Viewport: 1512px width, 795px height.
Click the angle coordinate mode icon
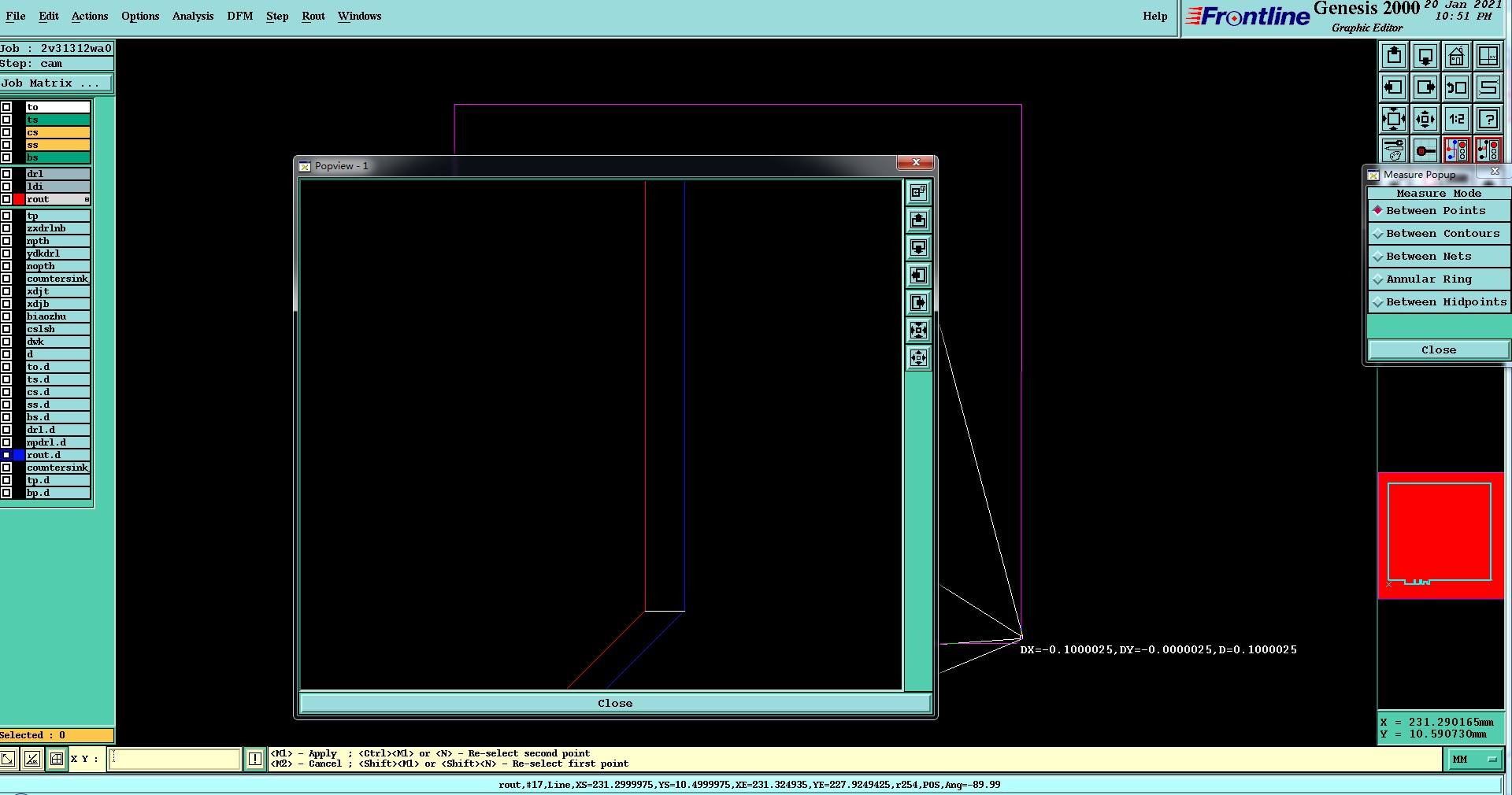tap(32, 759)
